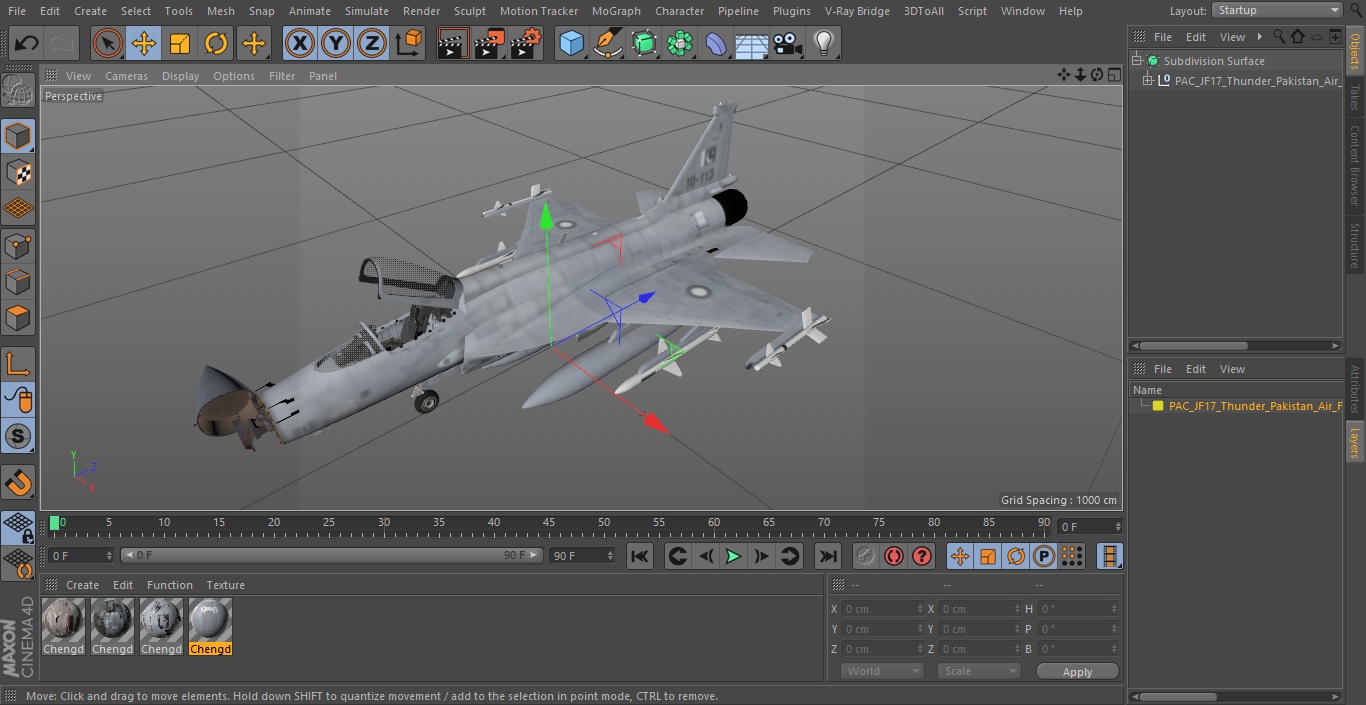This screenshot has height=705, width=1366.
Task: Add a Subdivision Surface generator
Action: [x=644, y=43]
